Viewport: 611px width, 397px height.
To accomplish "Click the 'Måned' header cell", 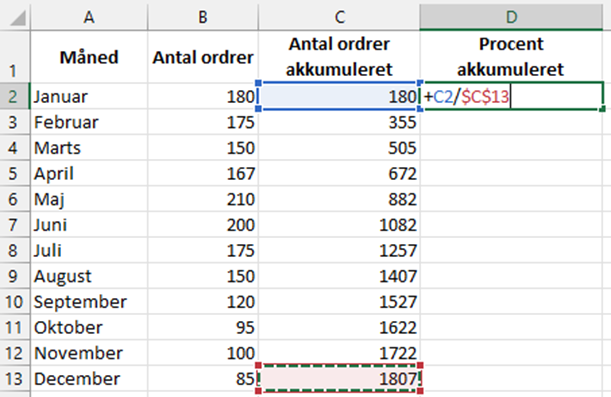I will 89,57.
